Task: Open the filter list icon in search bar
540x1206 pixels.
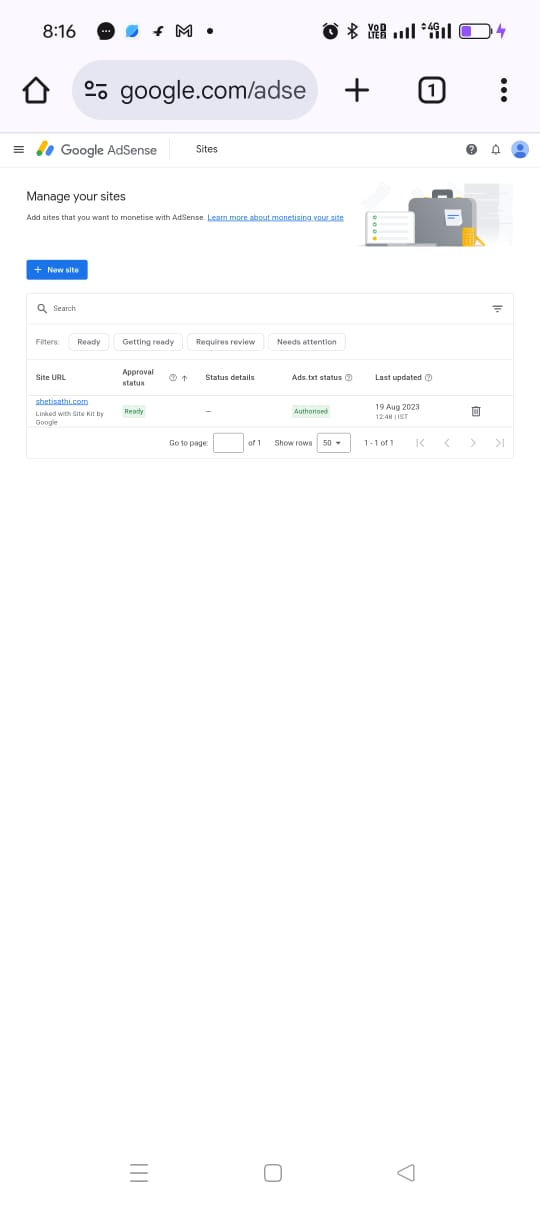Action: pyautogui.click(x=497, y=309)
